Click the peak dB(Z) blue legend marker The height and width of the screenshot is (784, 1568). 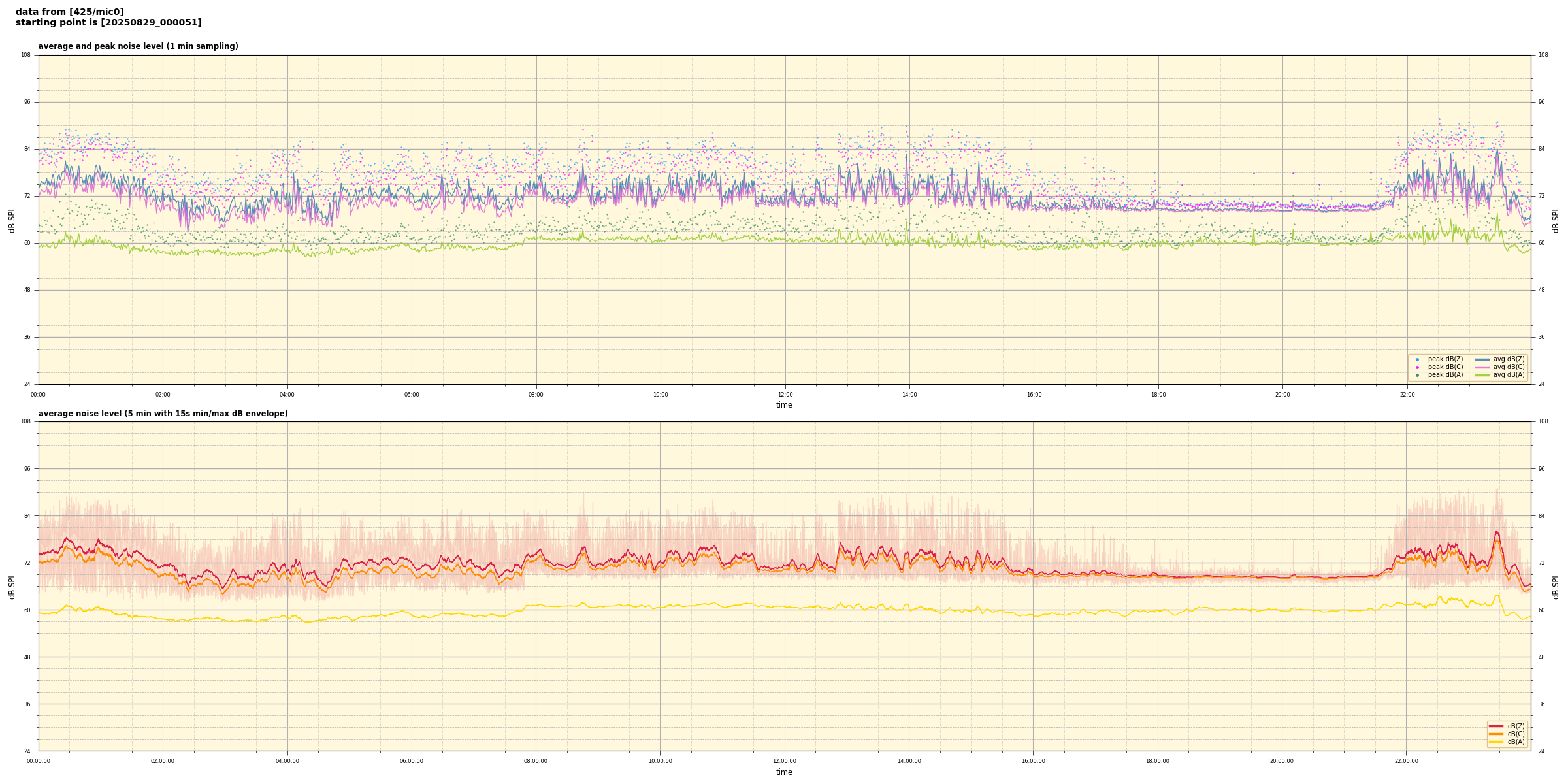click(x=1417, y=359)
